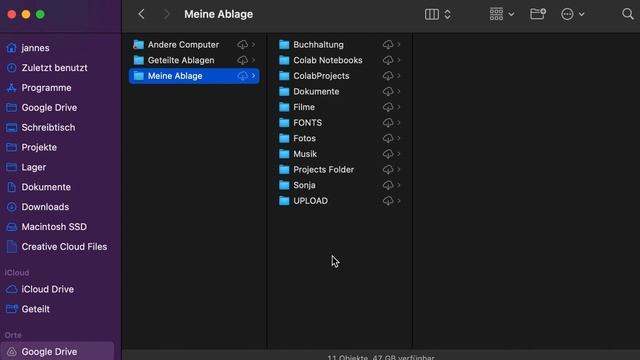Click cloud download icon for ColabProjects
This screenshot has width=640, height=360.
pyautogui.click(x=388, y=76)
